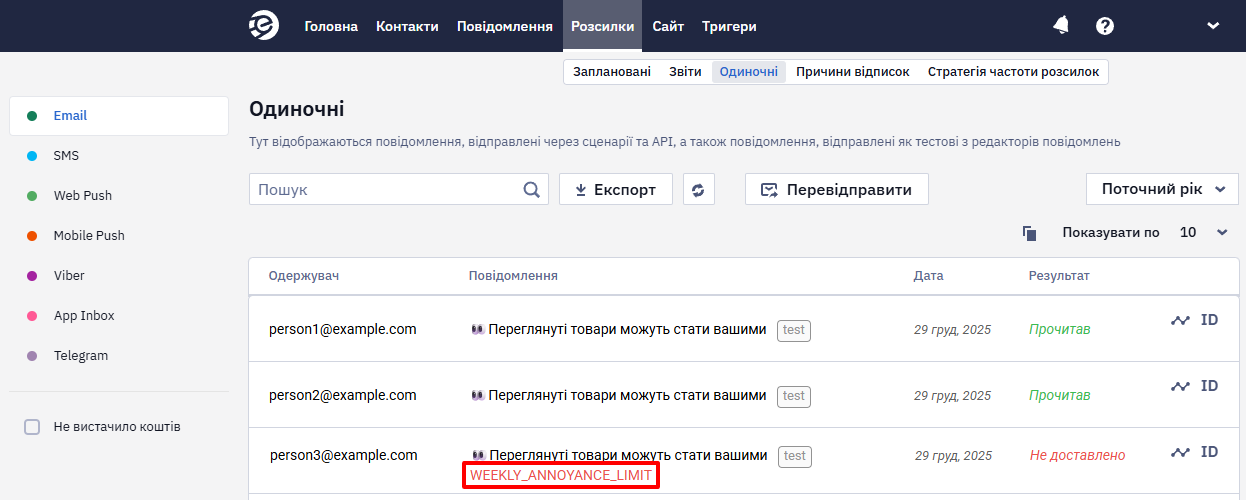Viewport: 1246px width, 500px height.
Task: Open the Контакти menu
Action: click(407, 26)
